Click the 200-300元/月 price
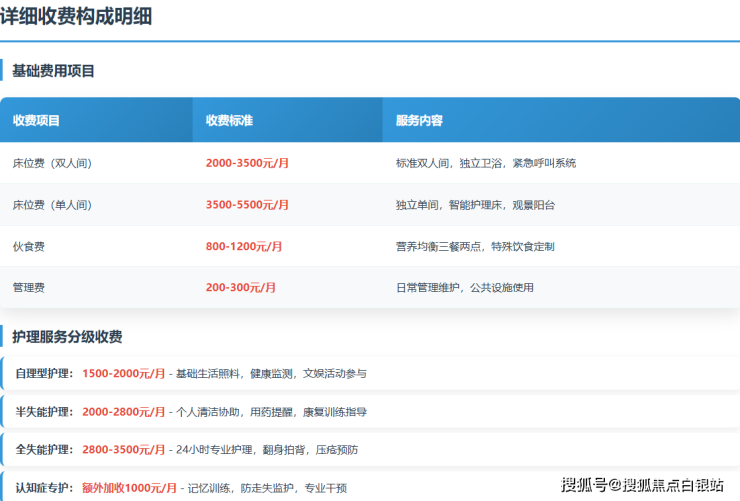 click(241, 288)
